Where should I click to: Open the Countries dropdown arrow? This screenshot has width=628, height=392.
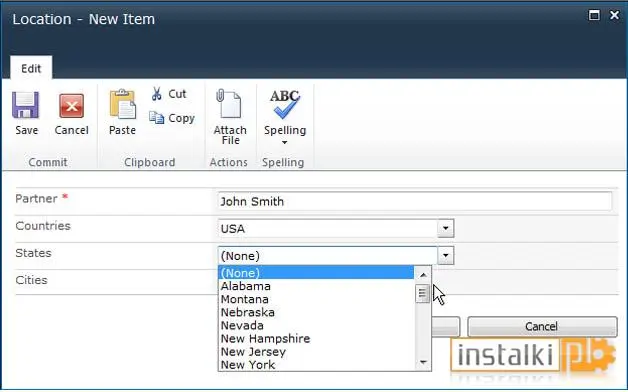(x=445, y=228)
